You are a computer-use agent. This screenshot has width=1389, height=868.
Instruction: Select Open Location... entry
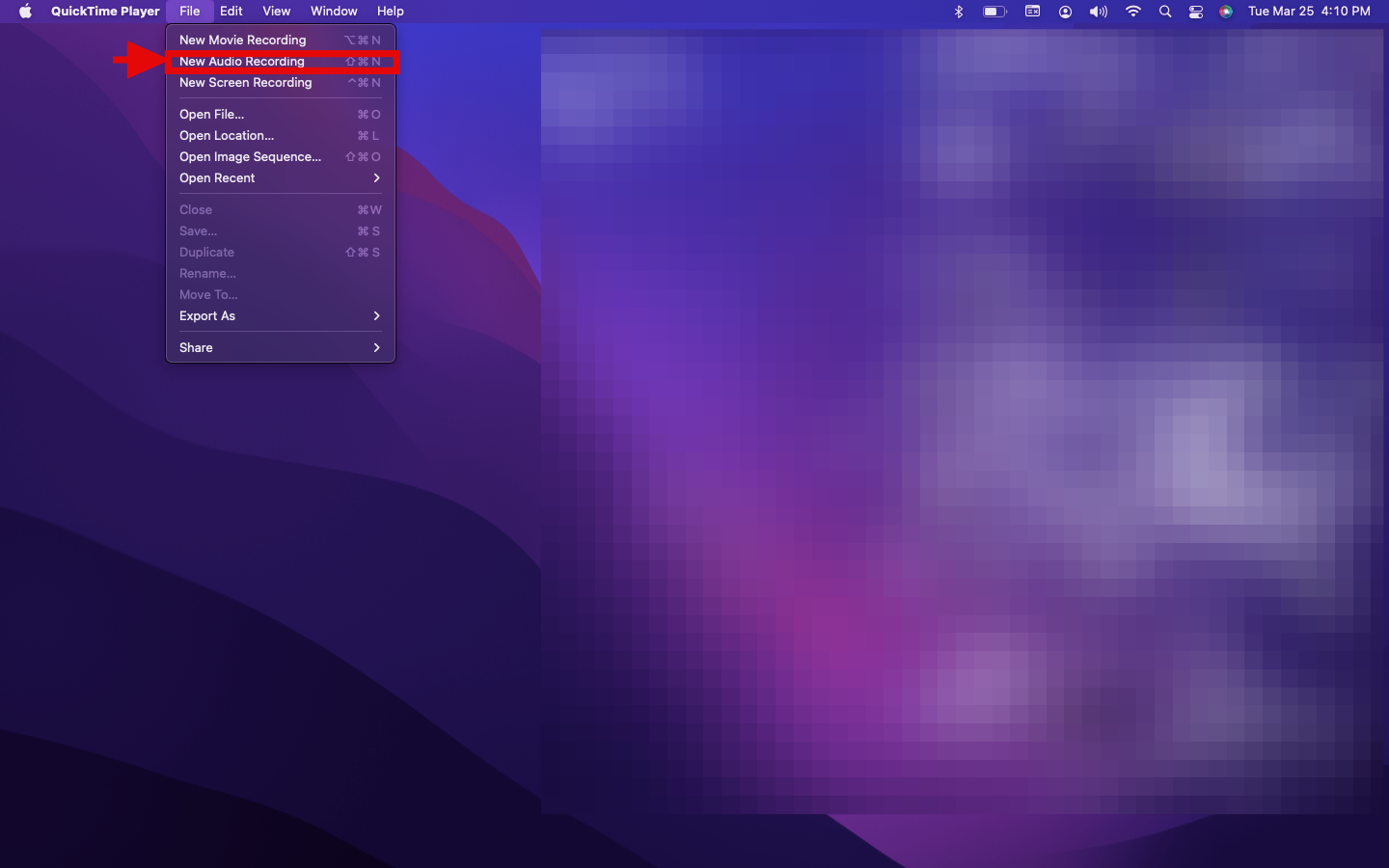[x=281, y=135]
